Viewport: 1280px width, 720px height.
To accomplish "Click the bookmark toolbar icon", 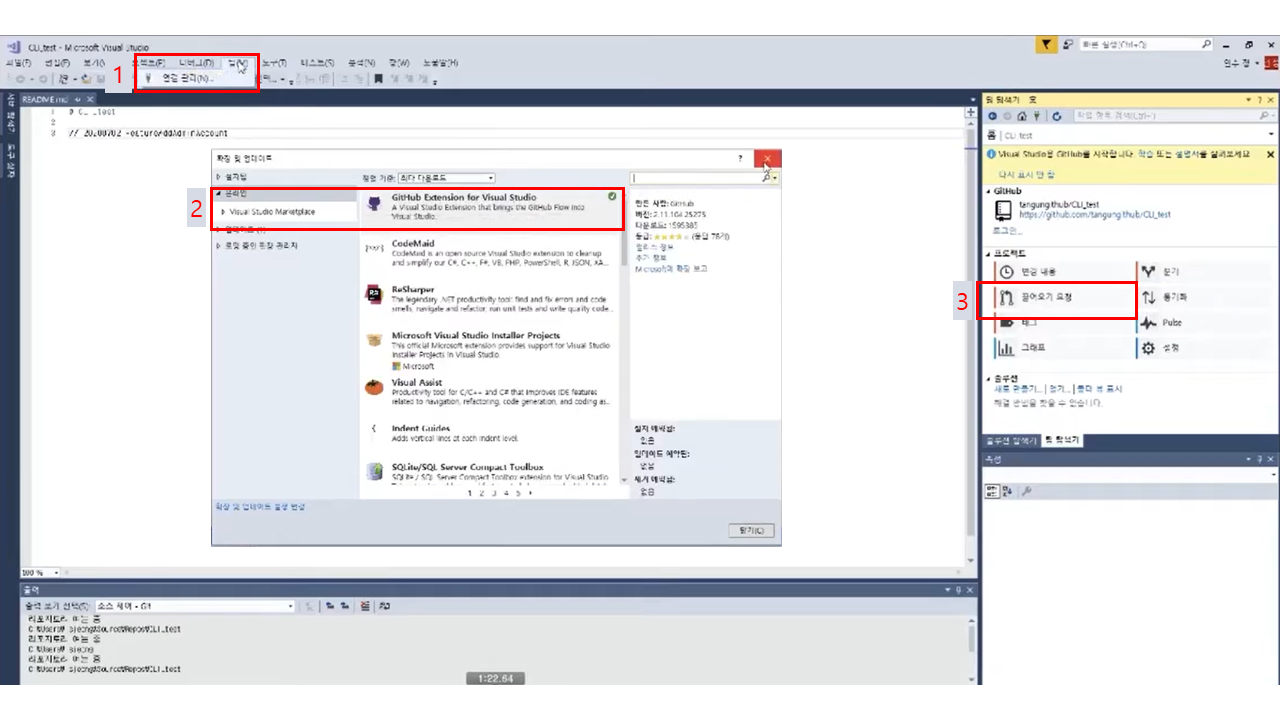I will pos(379,79).
